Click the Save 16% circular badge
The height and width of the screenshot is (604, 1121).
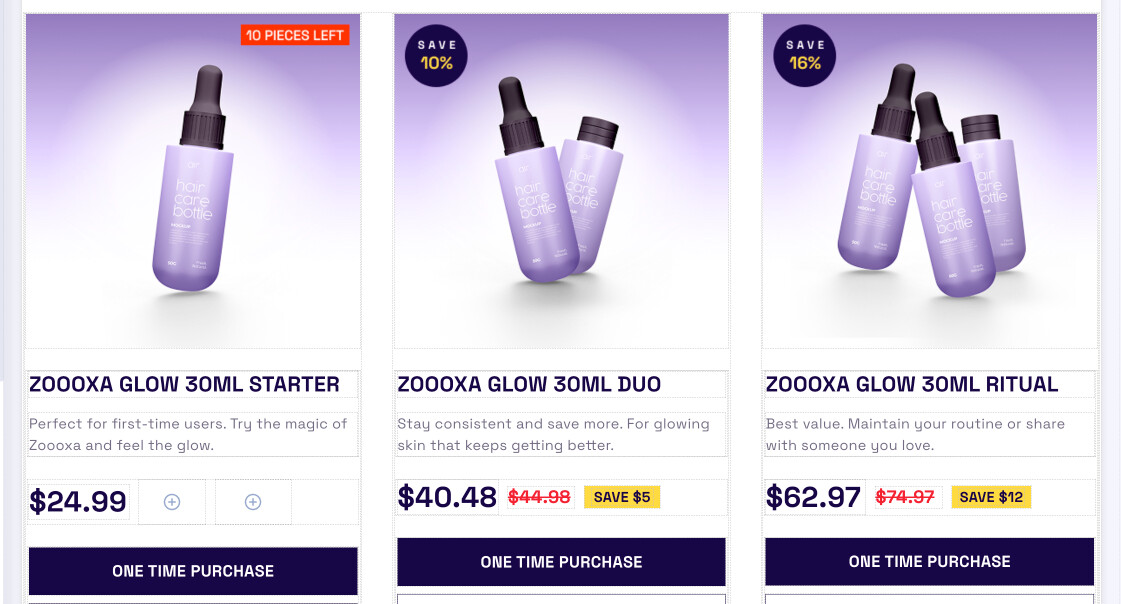click(805, 55)
